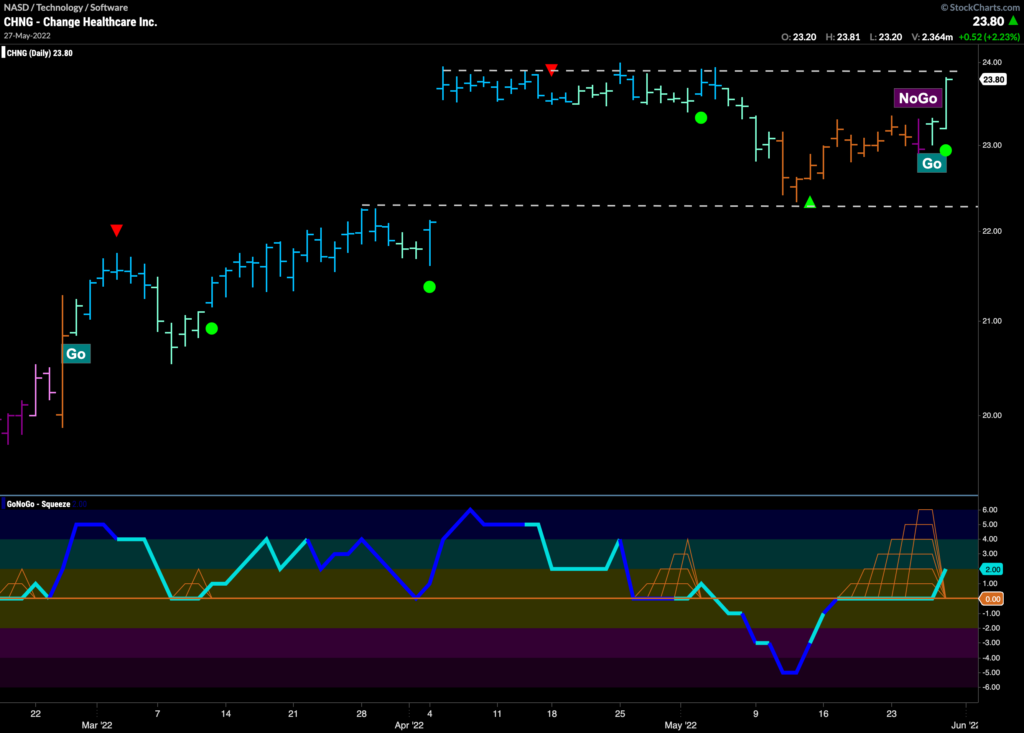Click the '16' date axis label in May
The image size is (1024, 733).
pyautogui.click(x=824, y=713)
